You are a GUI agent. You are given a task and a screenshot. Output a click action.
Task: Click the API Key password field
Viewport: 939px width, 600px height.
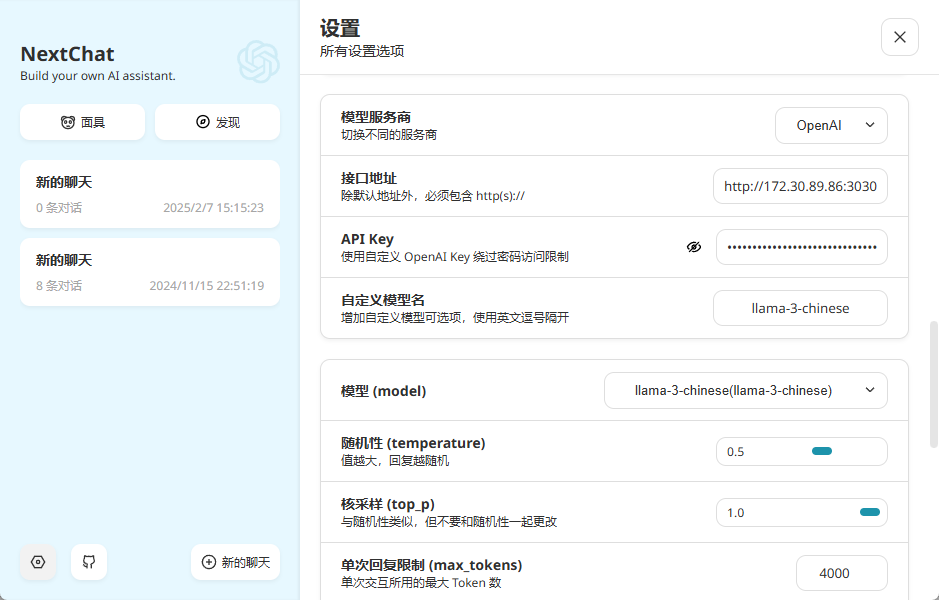click(x=801, y=247)
